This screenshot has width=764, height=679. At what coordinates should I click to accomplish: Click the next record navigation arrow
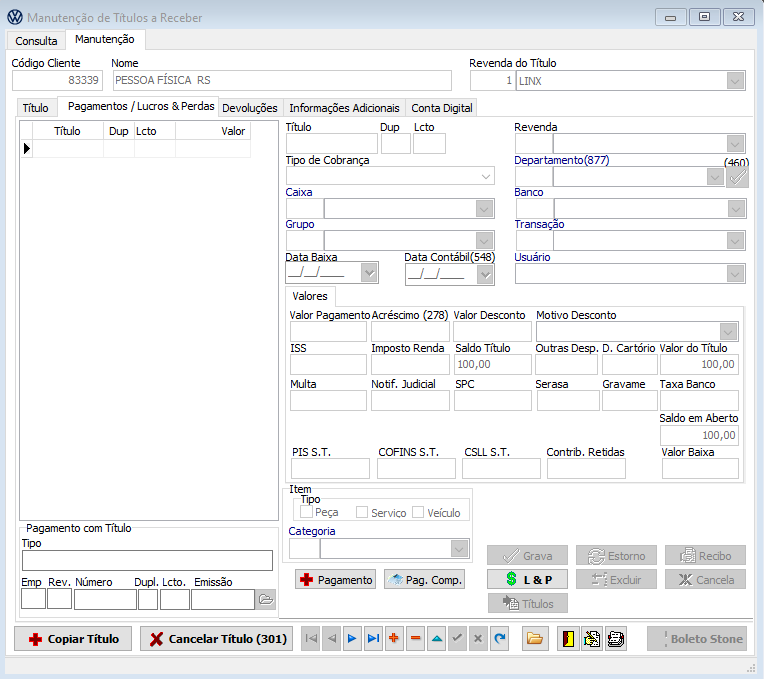coord(352,639)
